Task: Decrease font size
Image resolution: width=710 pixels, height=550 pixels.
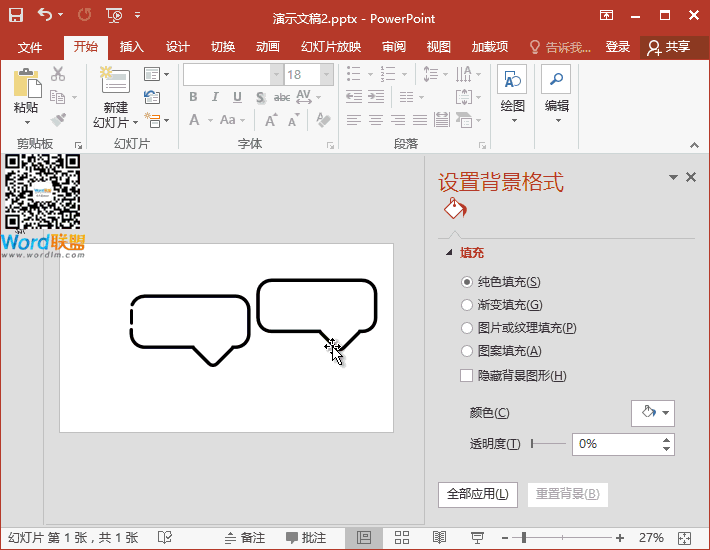Action: [x=294, y=120]
